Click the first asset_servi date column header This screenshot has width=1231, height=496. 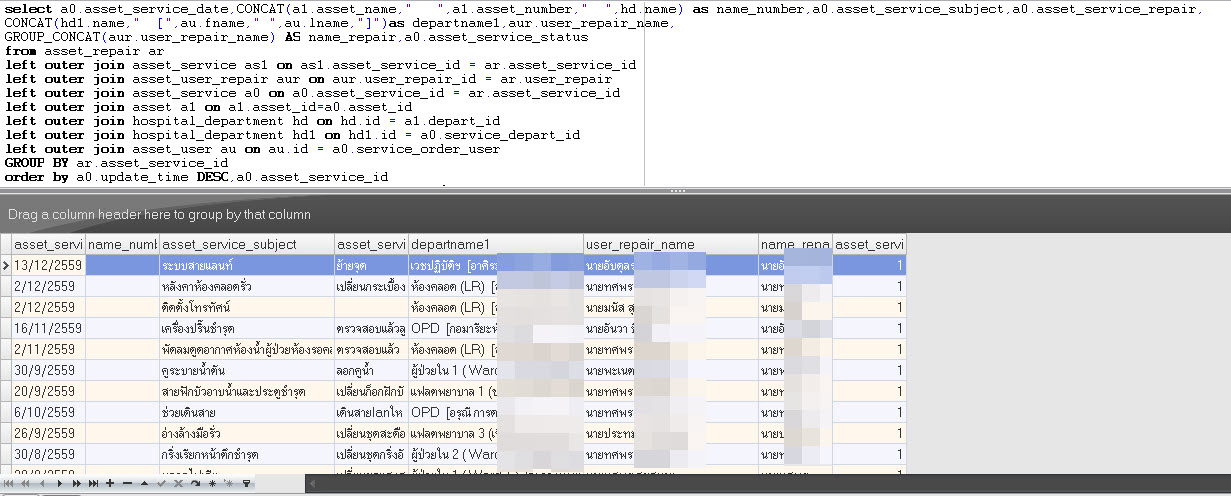point(48,244)
